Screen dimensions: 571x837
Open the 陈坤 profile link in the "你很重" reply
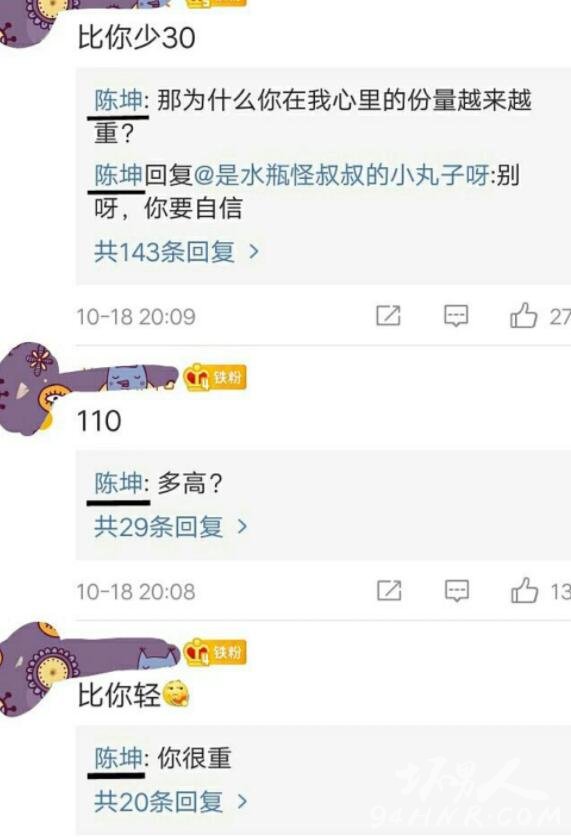point(118,758)
